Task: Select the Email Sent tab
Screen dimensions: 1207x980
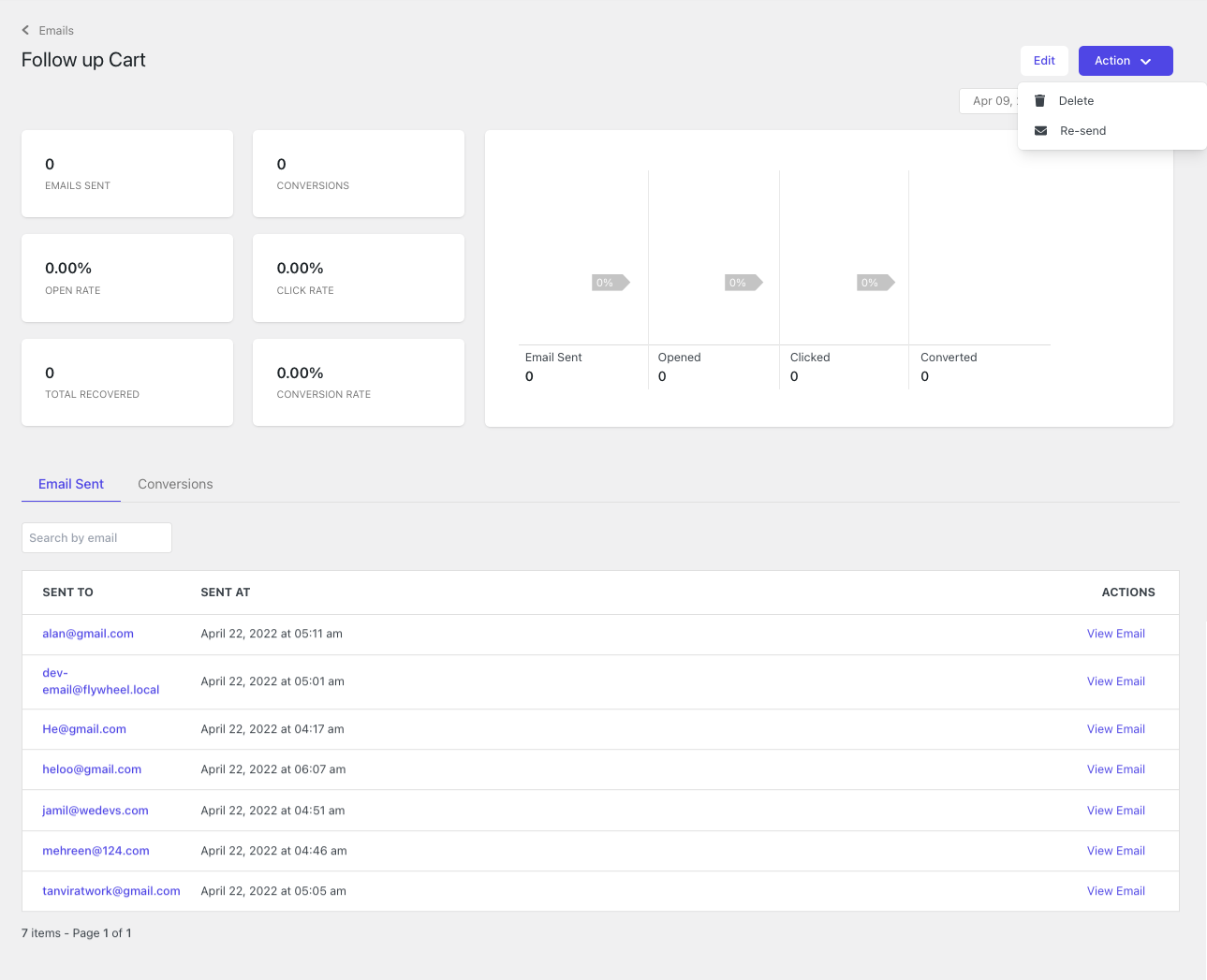Action: 70,484
